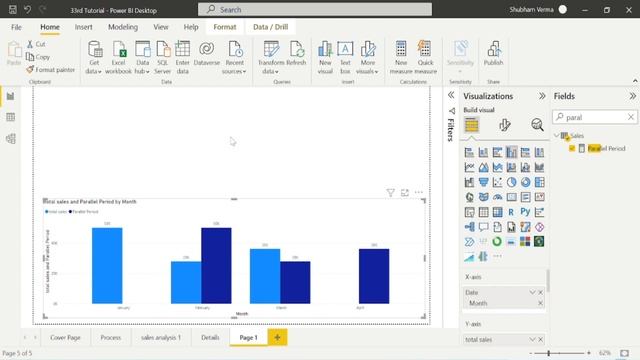This screenshot has width=640, height=360.
Task: Add a new report page
Action: point(278,338)
